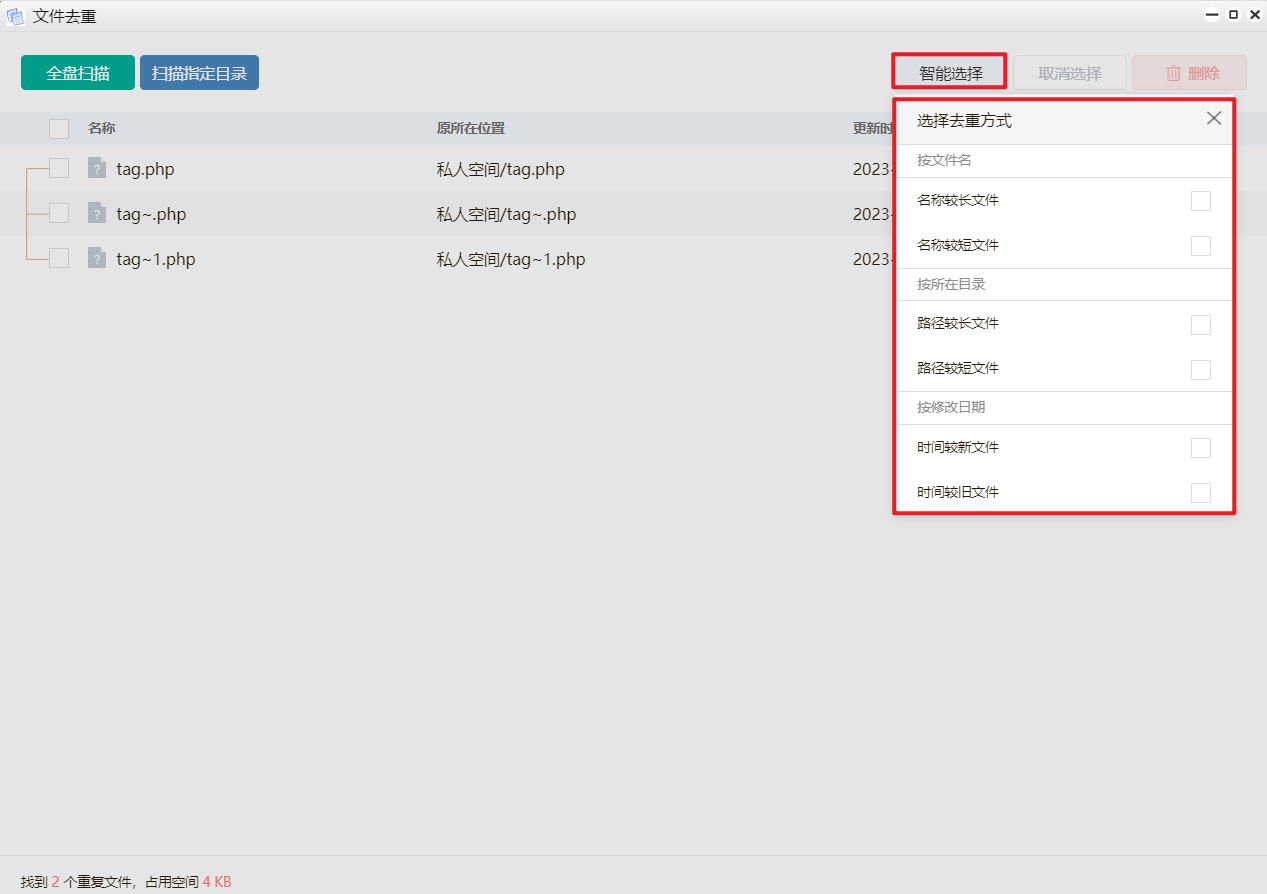Viewport: 1267px width, 894px height.
Task: Click the file icon beside tag.php
Action: tap(96, 168)
